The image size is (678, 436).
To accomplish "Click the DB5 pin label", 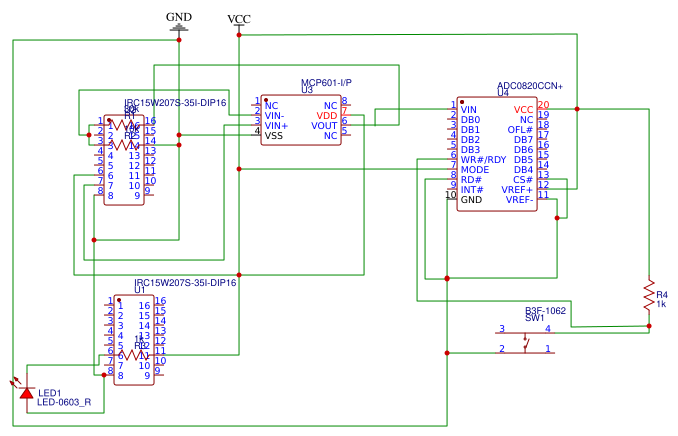I will [524, 160].
